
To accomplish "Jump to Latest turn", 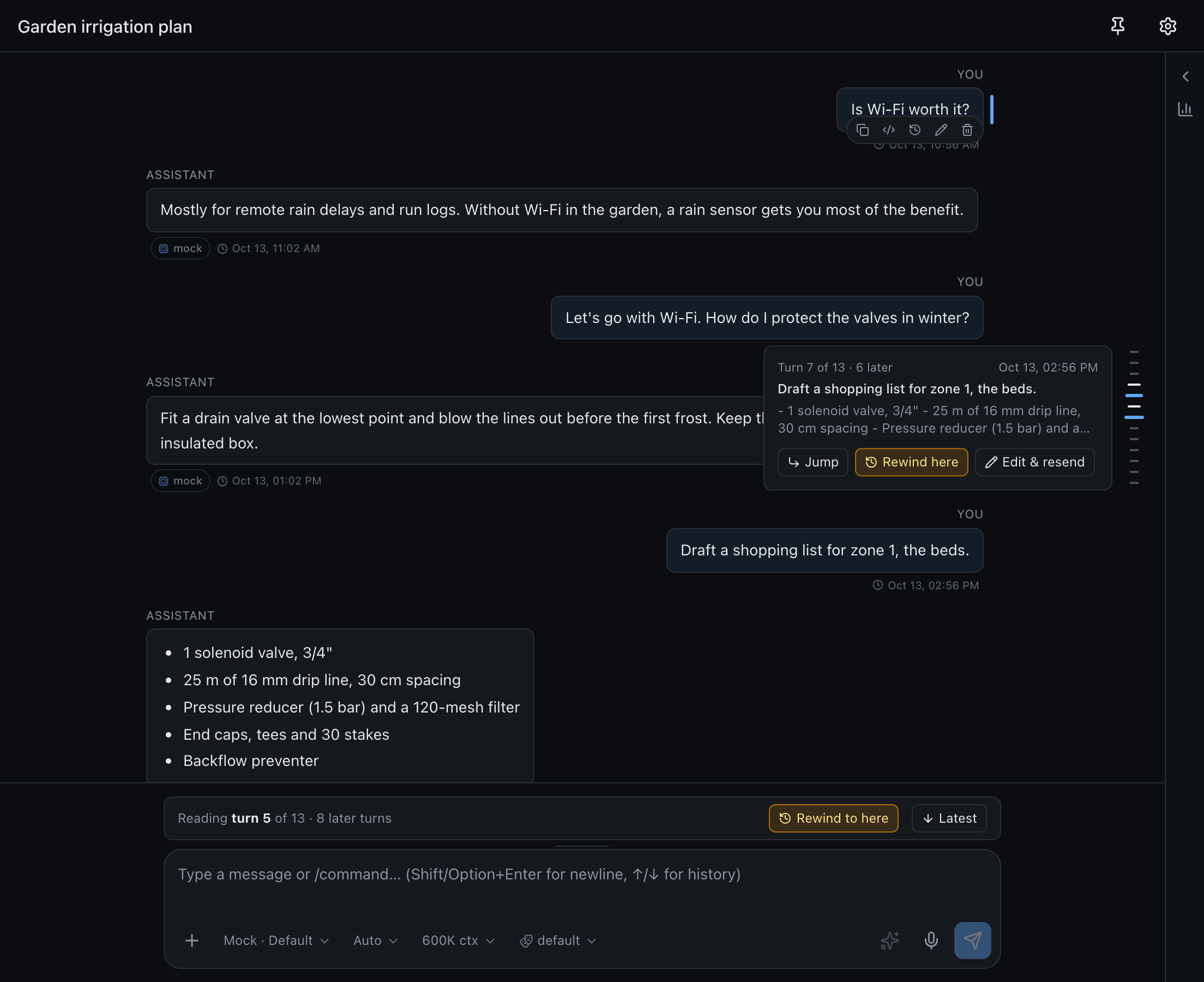I will click(x=949, y=818).
